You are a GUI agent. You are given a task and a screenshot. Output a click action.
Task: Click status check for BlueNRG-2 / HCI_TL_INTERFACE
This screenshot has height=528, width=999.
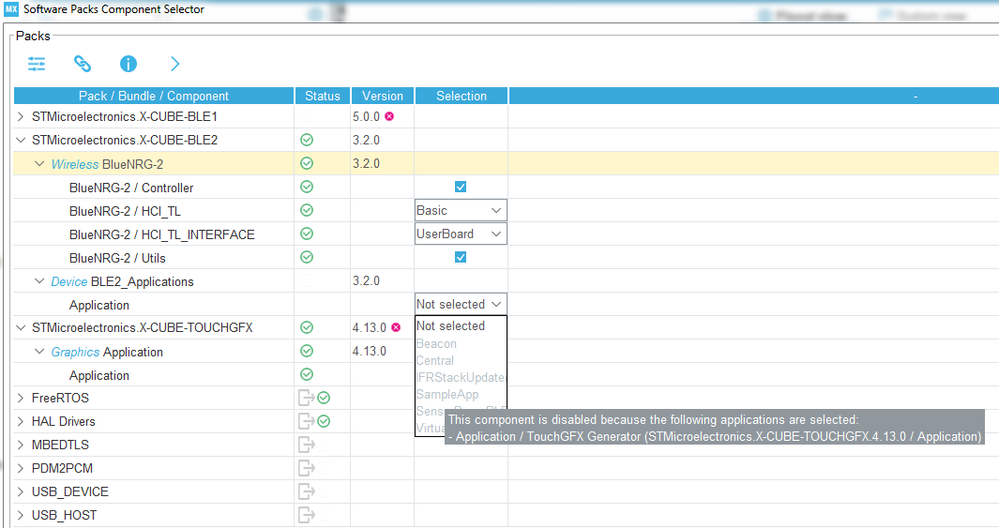(306, 234)
